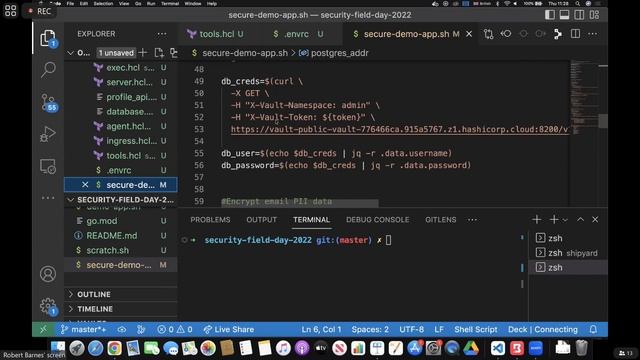Viewport: 640px width, 360px height.
Task: Open editor More Actions ellipsis
Action: click(x=593, y=34)
